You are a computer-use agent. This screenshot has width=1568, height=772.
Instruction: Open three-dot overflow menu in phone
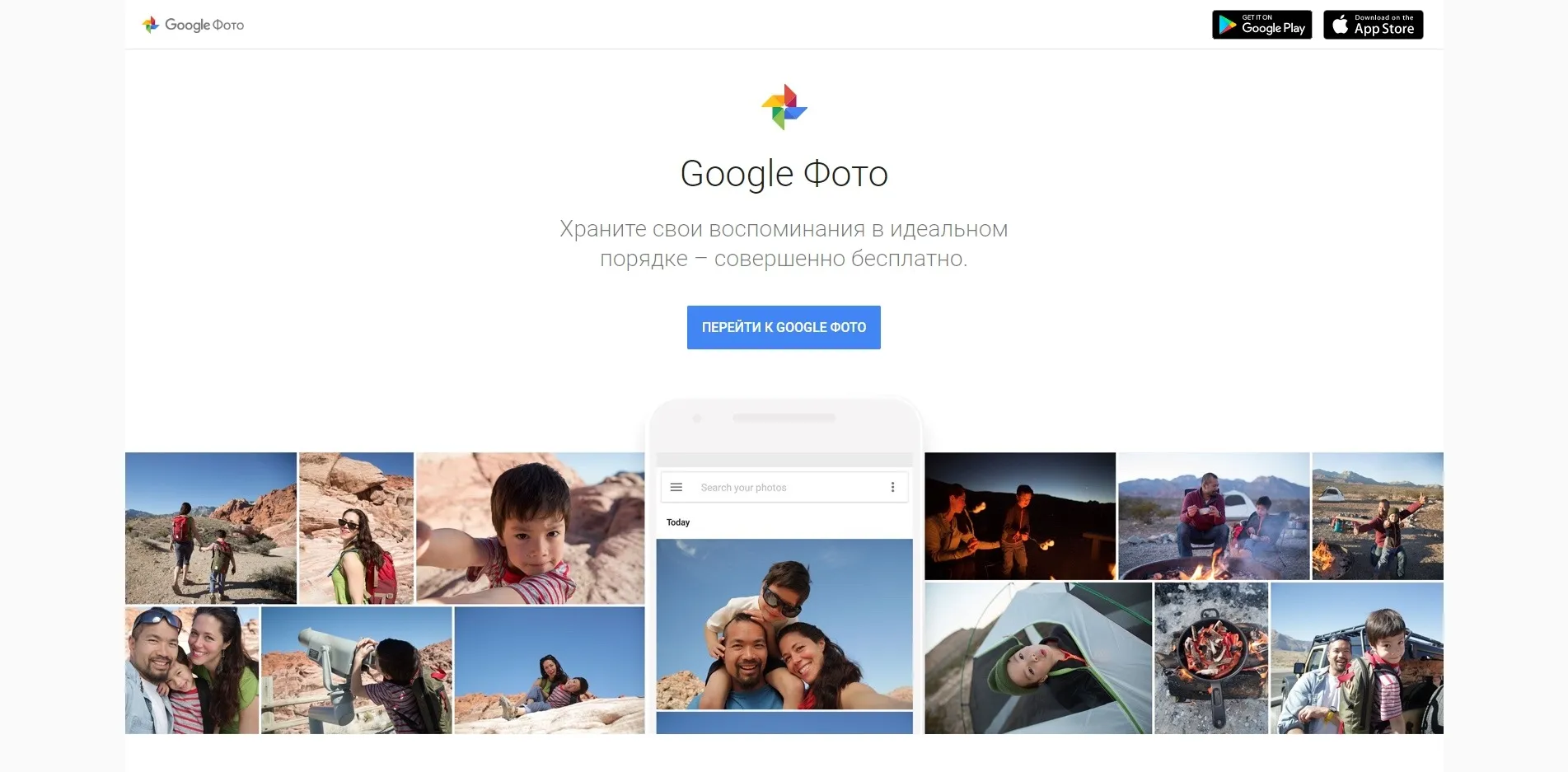(x=892, y=487)
